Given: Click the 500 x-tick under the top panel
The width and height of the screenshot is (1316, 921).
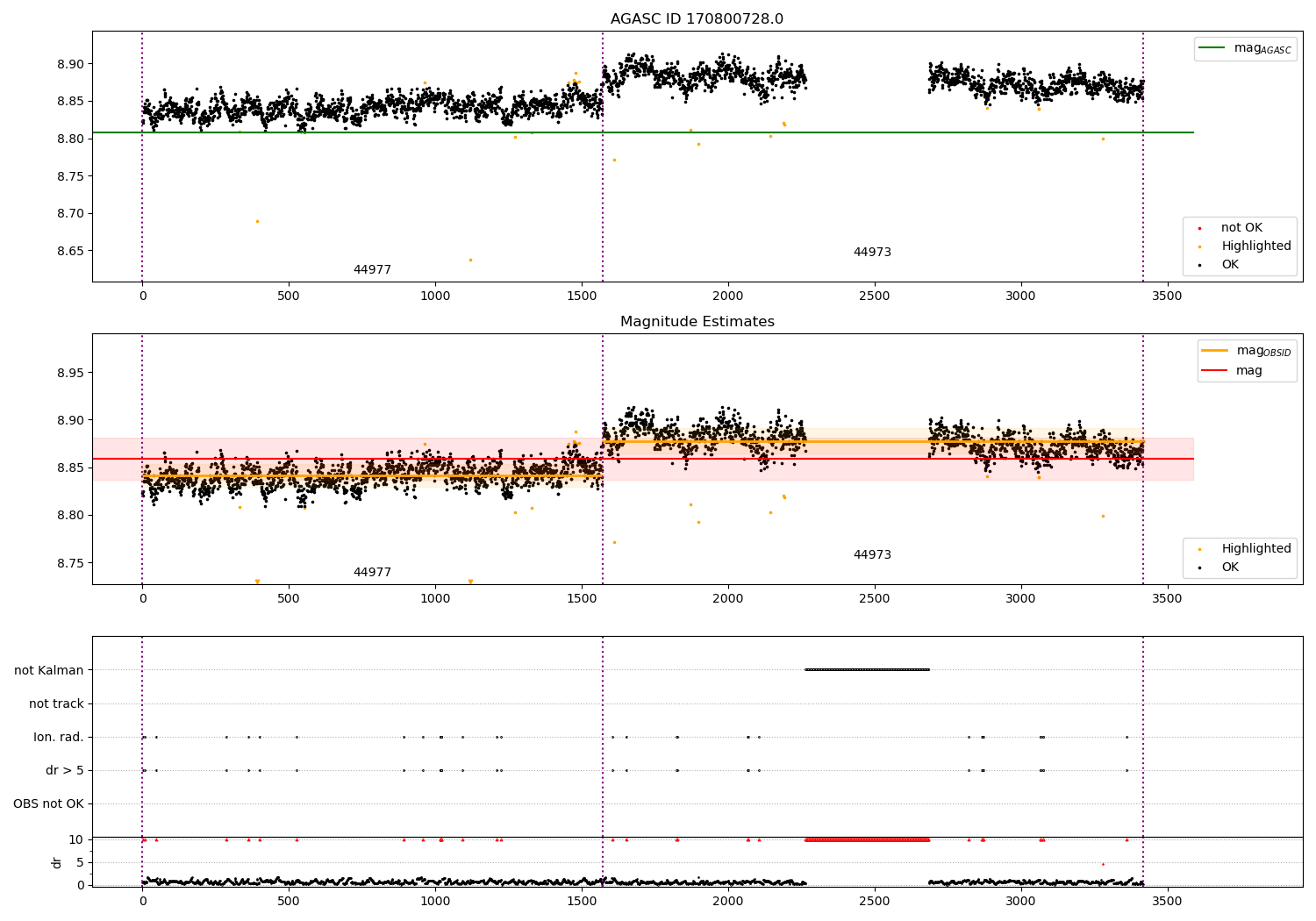Looking at the screenshot, I should coord(289,296).
